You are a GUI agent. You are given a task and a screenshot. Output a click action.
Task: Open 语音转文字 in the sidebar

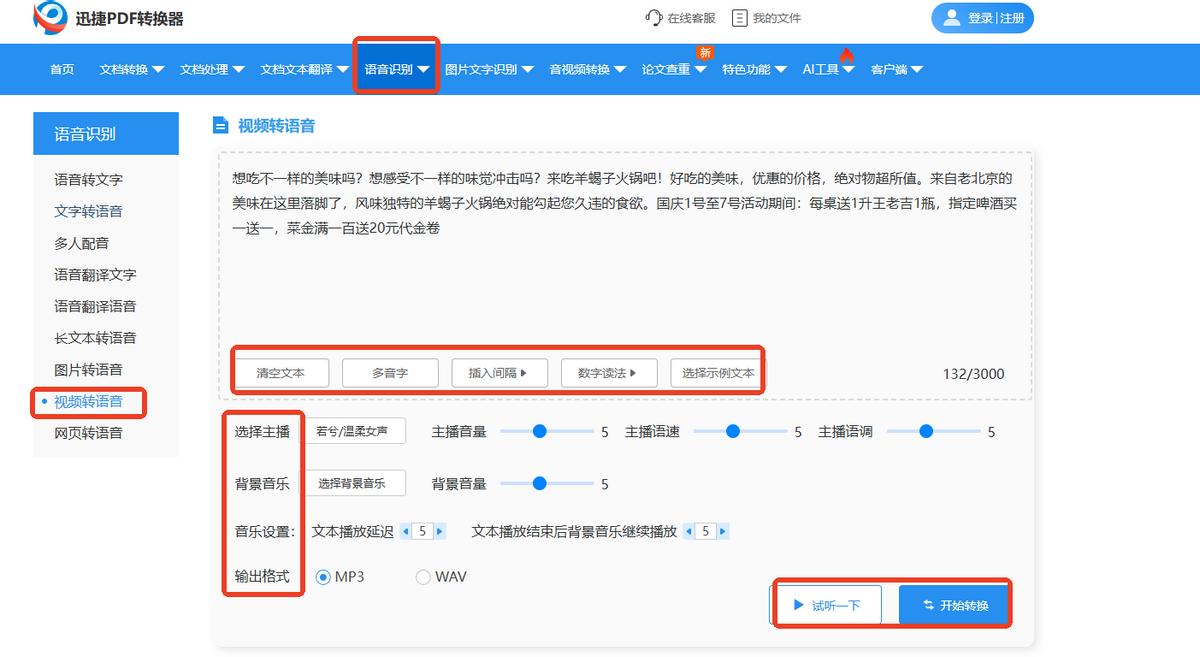coord(88,180)
